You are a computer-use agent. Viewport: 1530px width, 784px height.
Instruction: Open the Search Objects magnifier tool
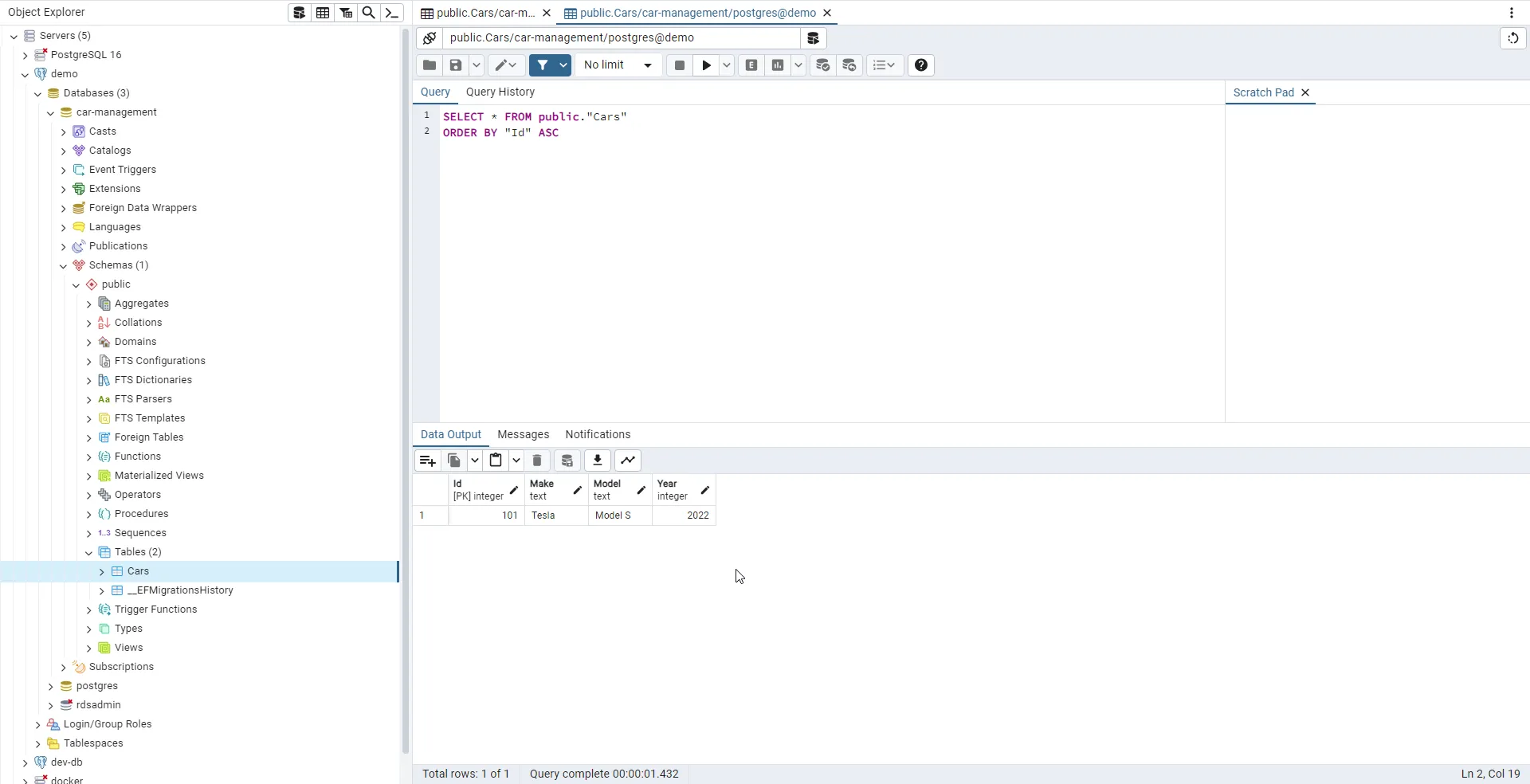[x=369, y=13]
